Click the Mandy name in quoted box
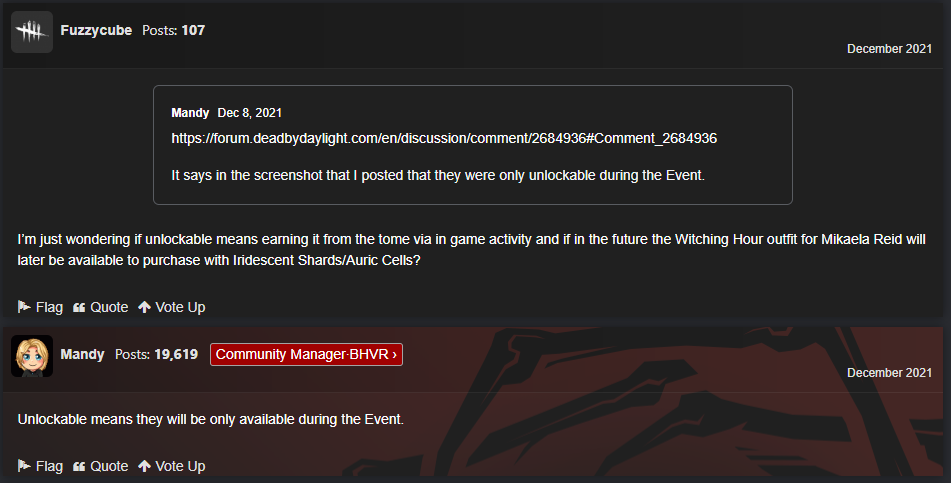 tap(190, 113)
